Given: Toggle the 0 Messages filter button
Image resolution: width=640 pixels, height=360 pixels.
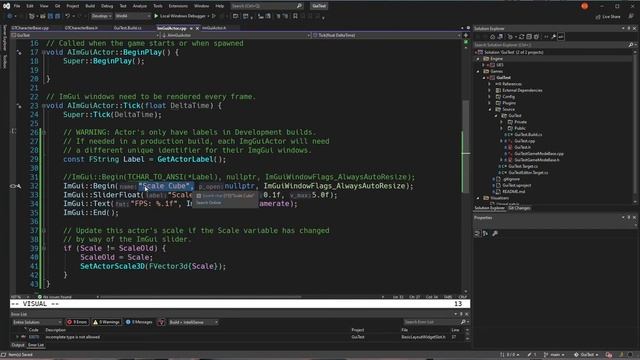Looking at the screenshot, I should pos(139,322).
